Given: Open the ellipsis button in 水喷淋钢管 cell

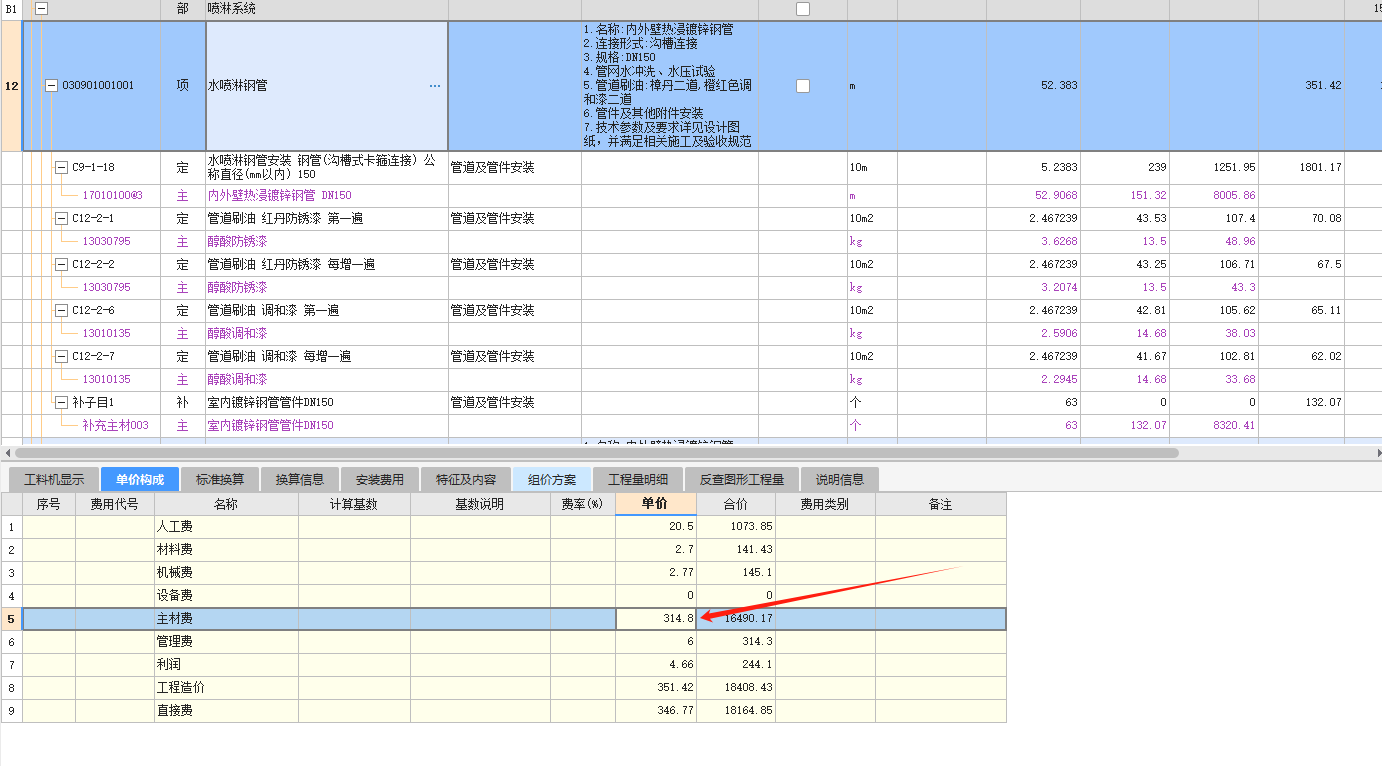Looking at the screenshot, I should click(435, 86).
